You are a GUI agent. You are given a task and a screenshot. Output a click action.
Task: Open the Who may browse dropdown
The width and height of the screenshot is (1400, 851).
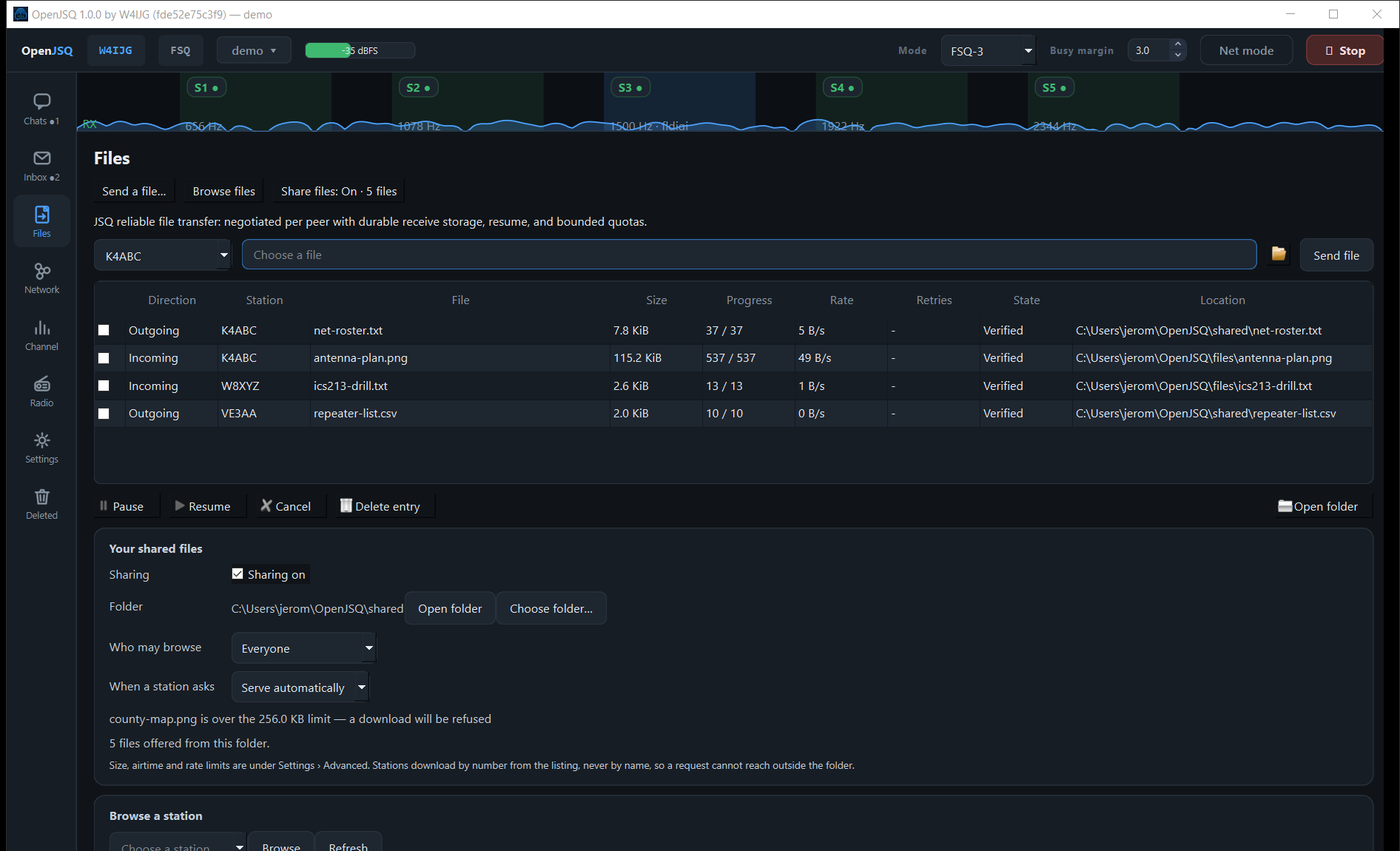pos(304,648)
